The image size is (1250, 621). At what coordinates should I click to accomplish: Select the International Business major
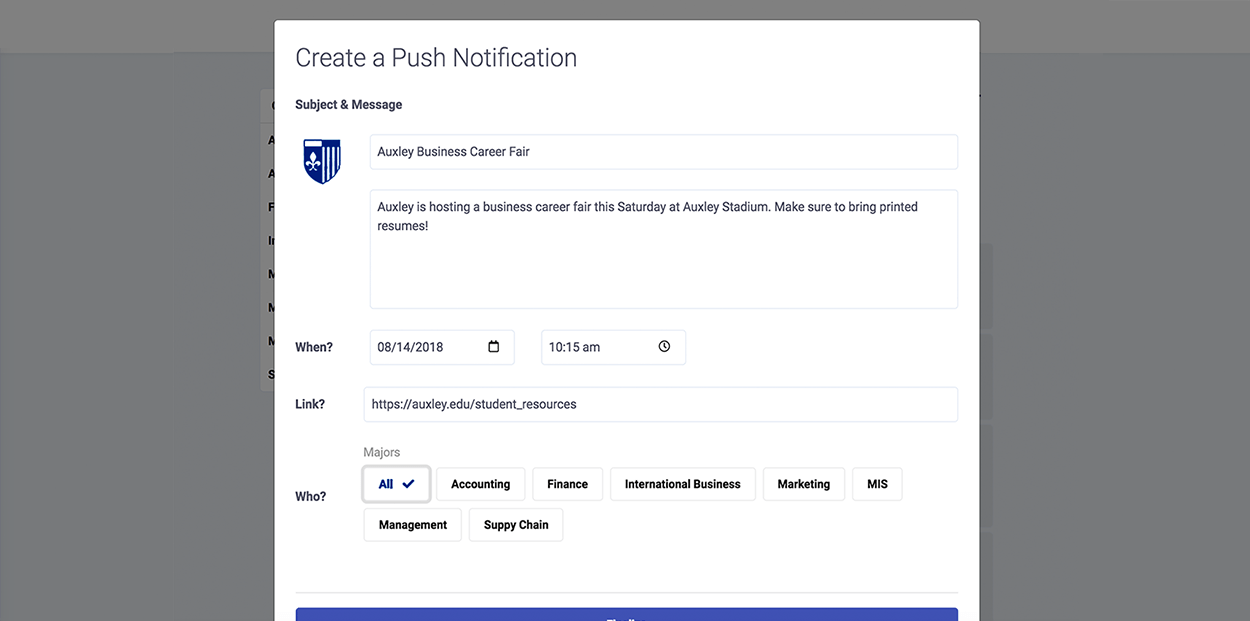[683, 484]
